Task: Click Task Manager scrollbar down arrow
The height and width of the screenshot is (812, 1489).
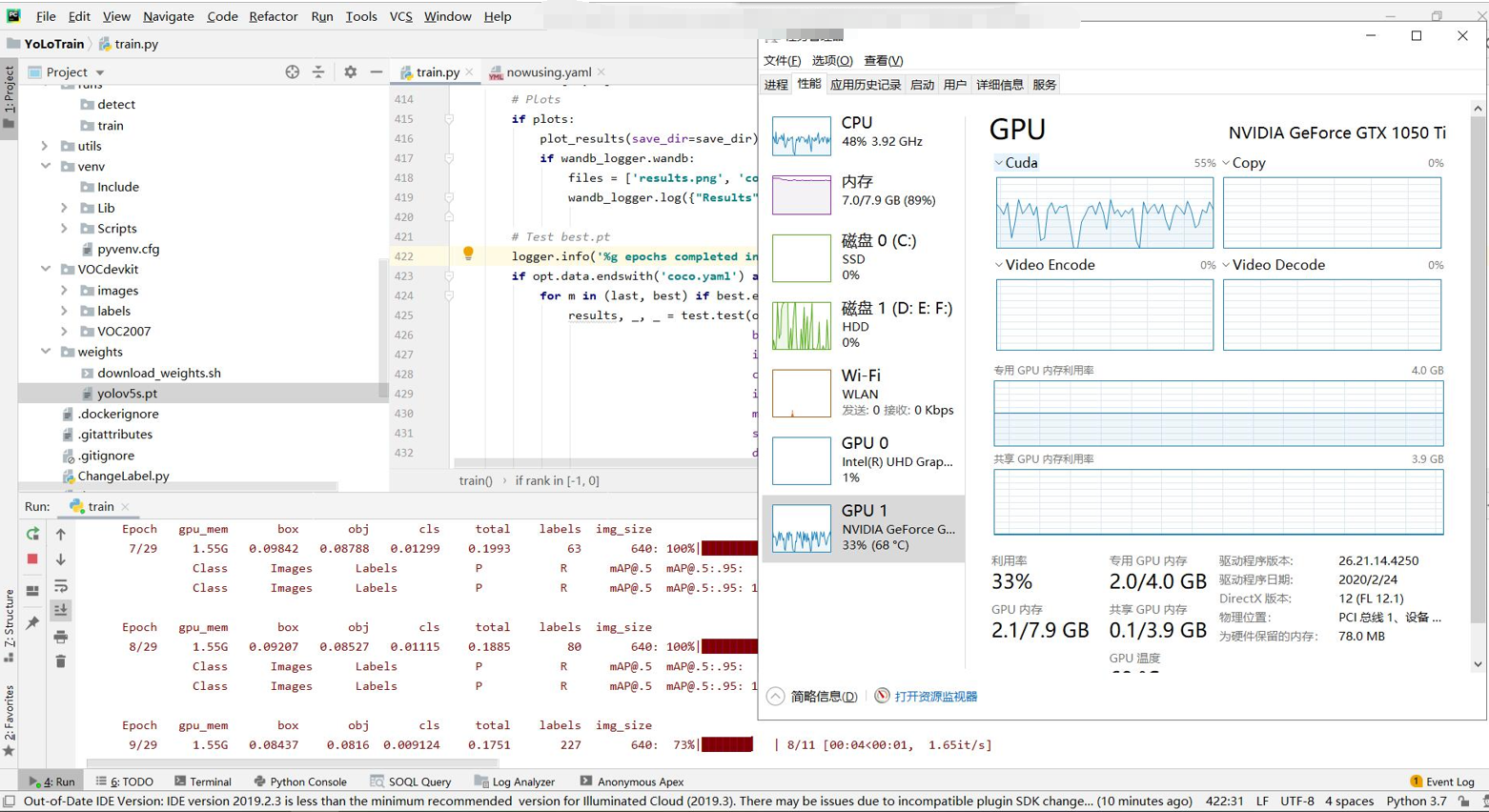Action: click(1478, 664)
